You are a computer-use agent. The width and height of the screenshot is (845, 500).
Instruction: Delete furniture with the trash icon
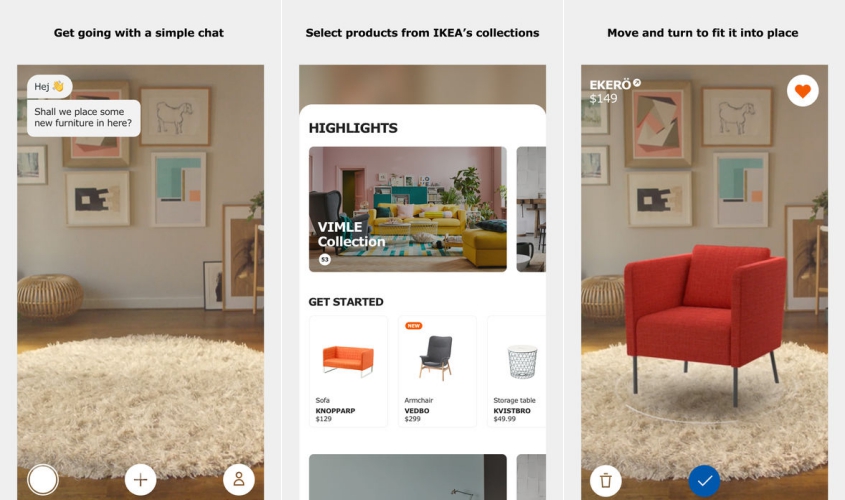click(x=606, y=480)
